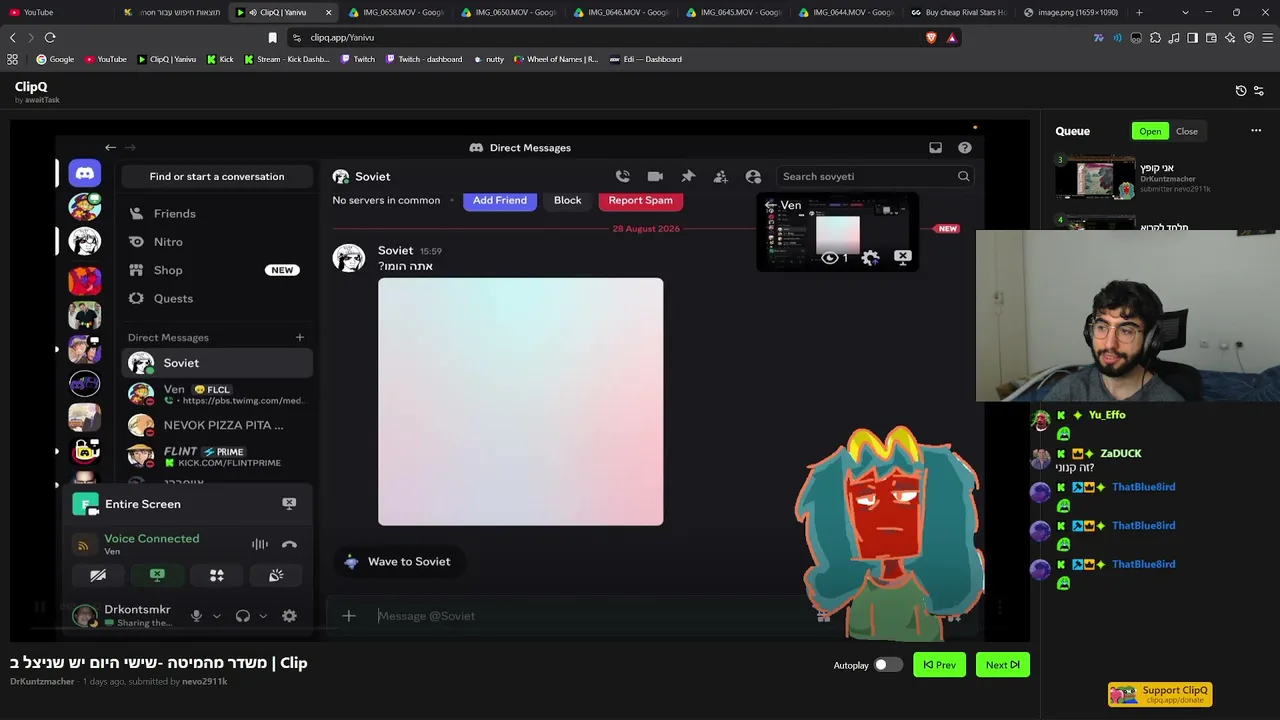Open Discord user settings gear
The image size is (1280, 720).
pyautogui.click(x=289, y=616)
